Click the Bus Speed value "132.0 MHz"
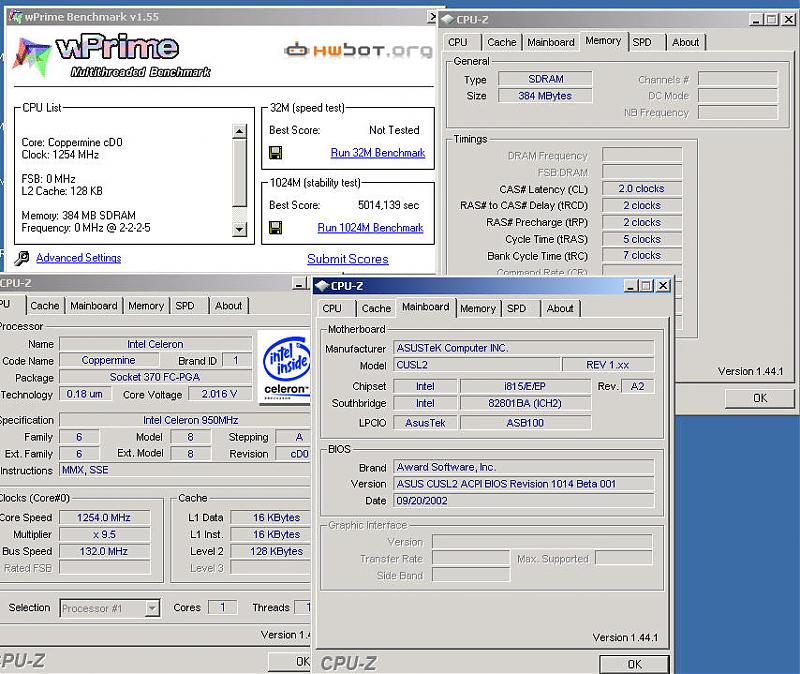This screenshot has width=800, height=674. pyautogui.click(x=104, y=551)
